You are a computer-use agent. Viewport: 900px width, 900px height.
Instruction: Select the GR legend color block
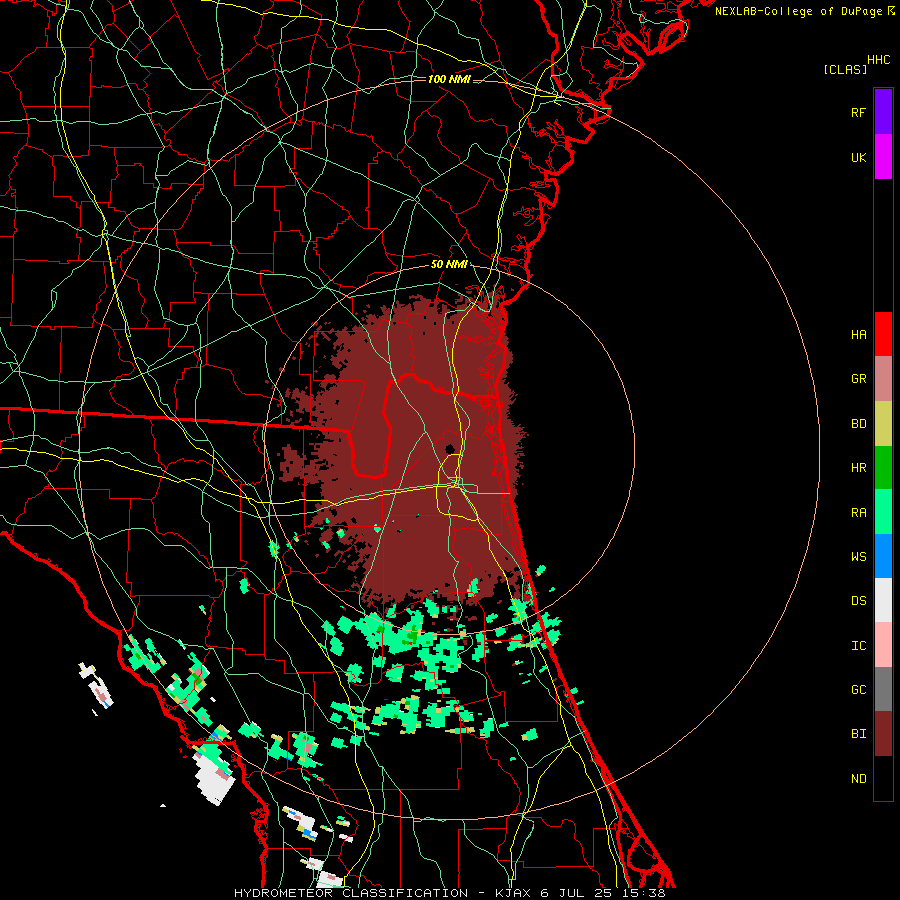point(883,379)
